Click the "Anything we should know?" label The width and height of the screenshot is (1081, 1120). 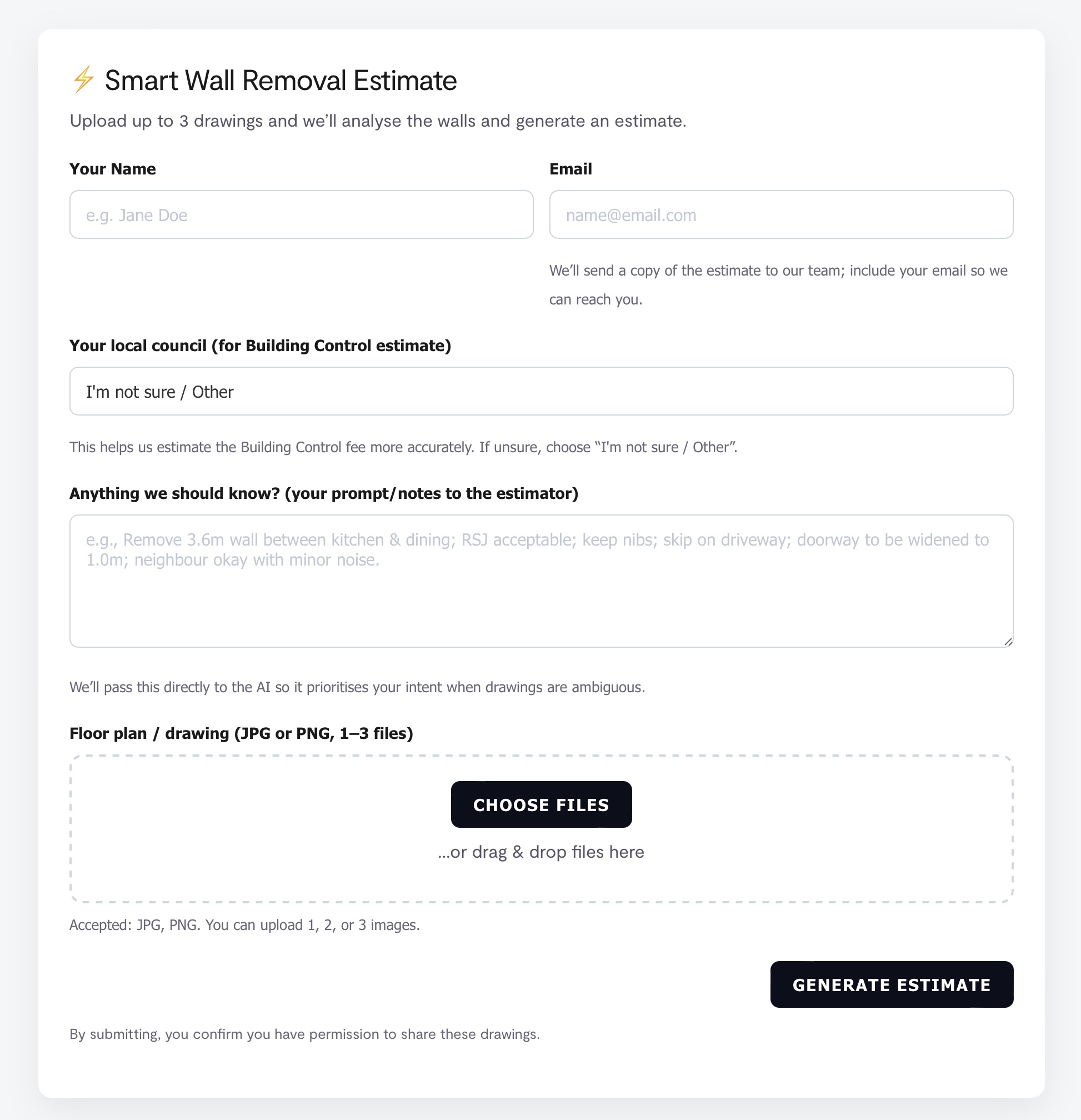click(x=323, y=493)
